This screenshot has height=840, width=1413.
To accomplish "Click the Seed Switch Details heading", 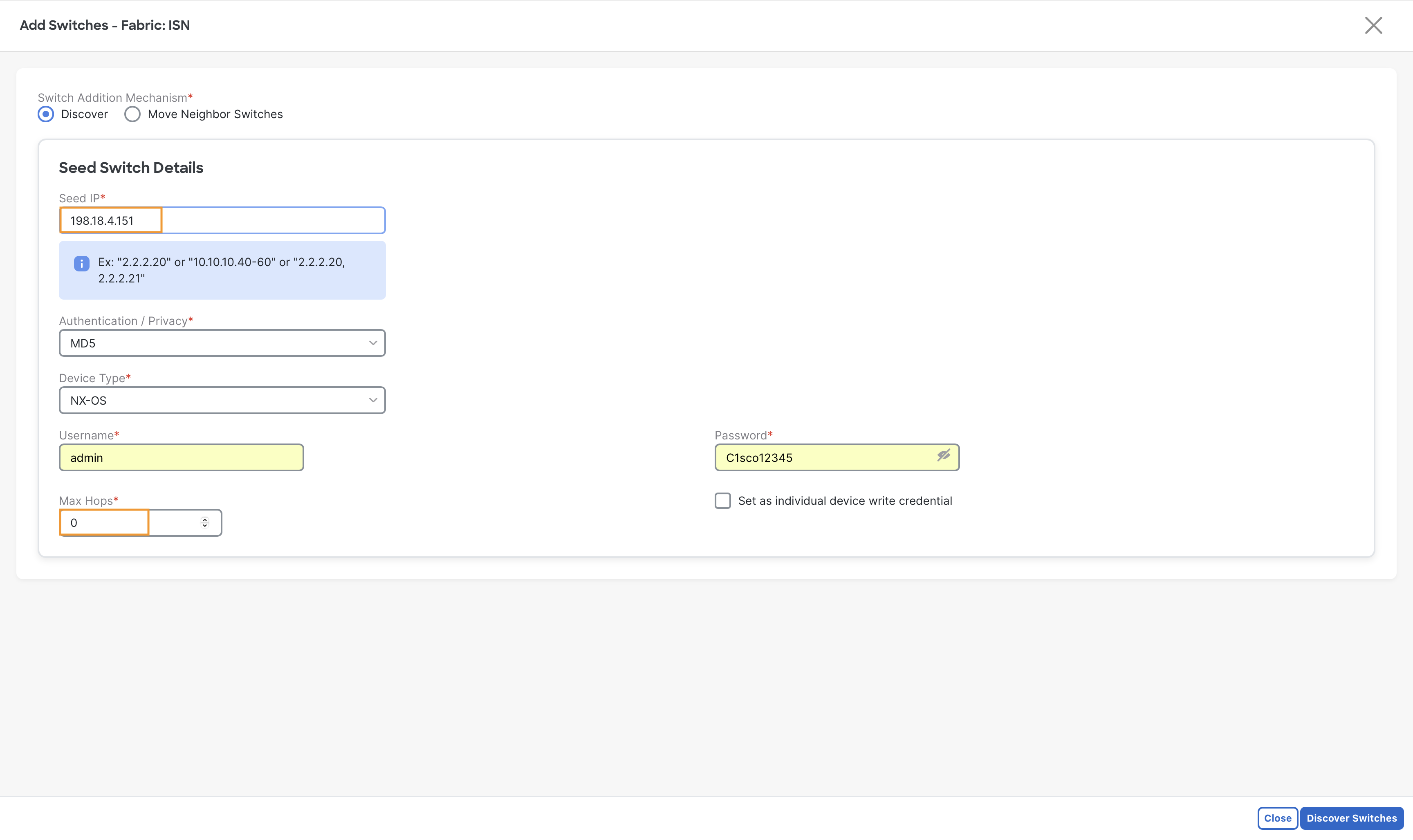I will coord(131,168).
